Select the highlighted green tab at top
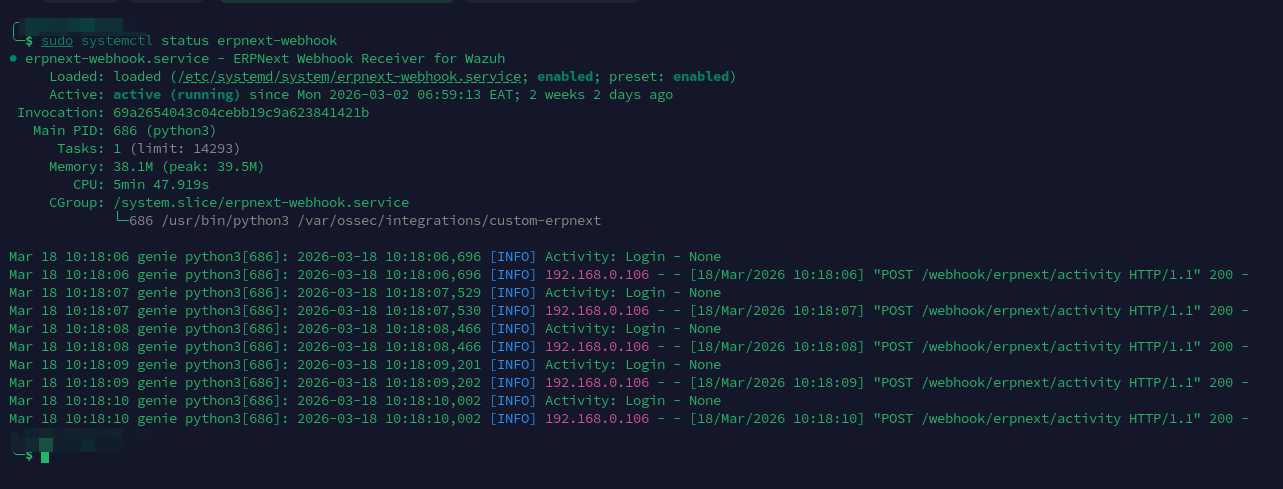Screen dimensions: 1283x489 coord(335,1)
